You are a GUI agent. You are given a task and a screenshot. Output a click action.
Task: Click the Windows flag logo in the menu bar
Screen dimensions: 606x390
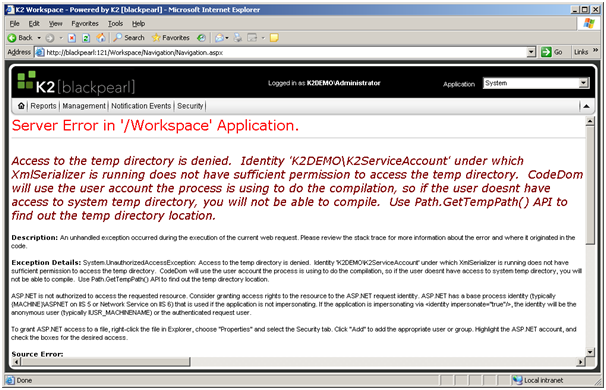point(589,24)
